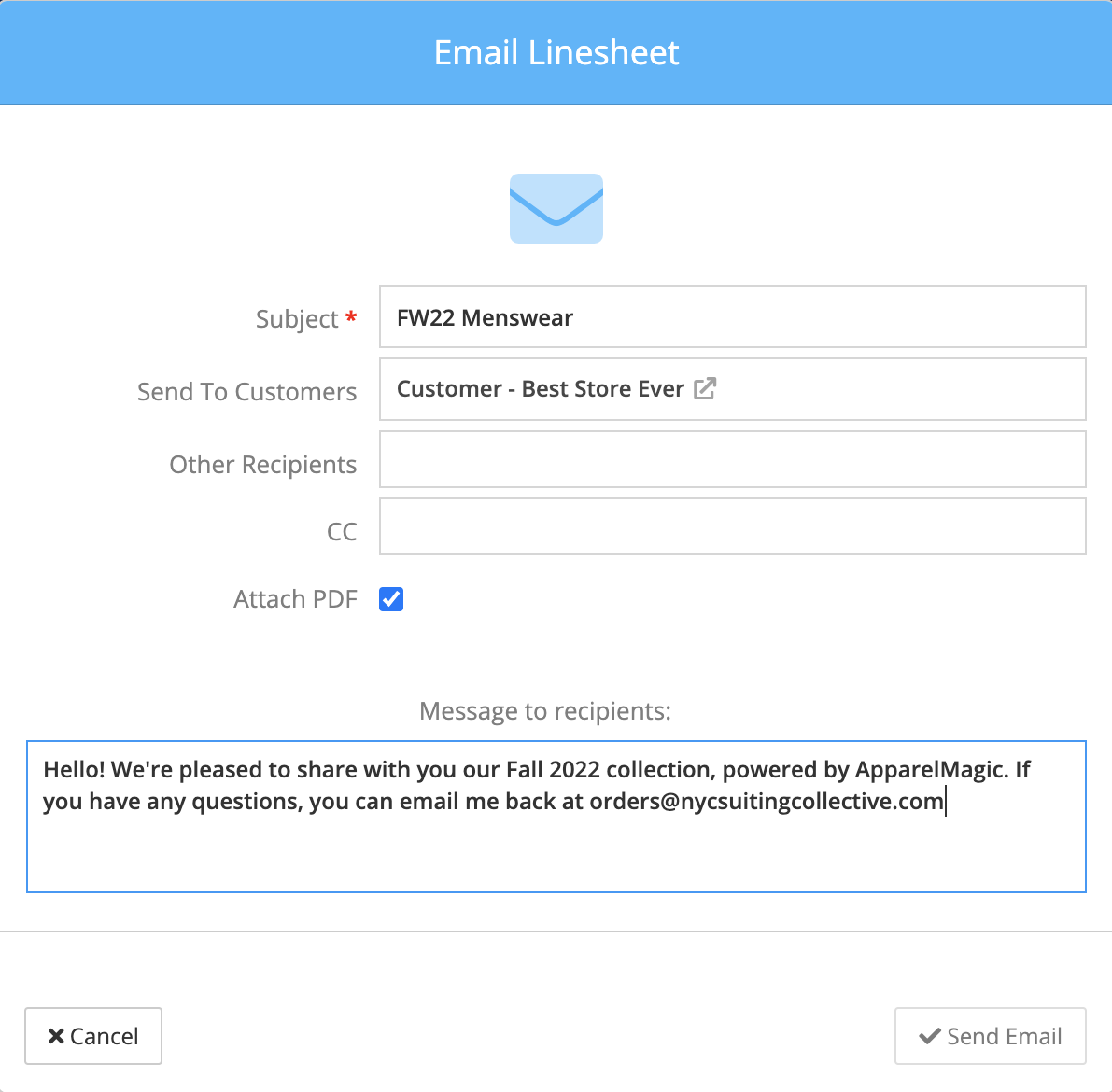Click the Attach PDF label
Image resolution: width=1112 pixels, height=1092 pixels.
(x=295, y=599)
